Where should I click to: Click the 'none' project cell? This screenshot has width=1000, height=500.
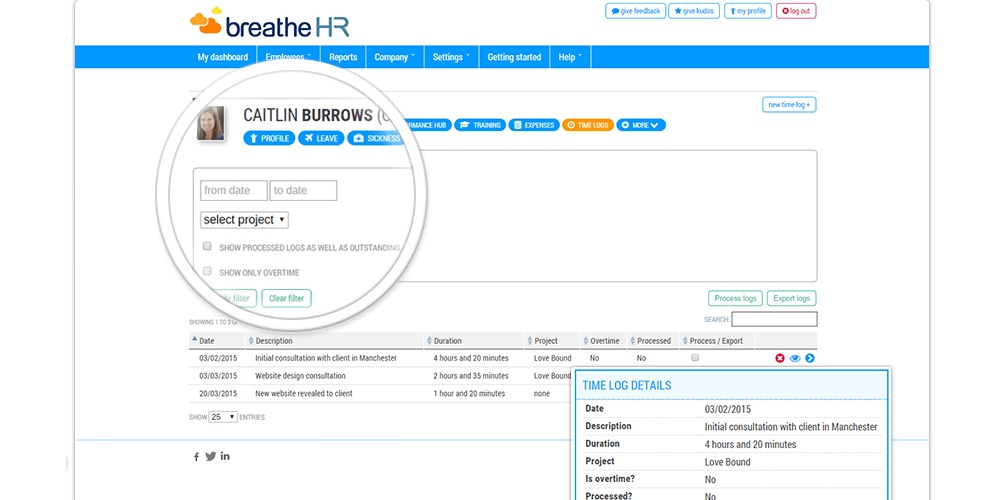tap(543, 393)
